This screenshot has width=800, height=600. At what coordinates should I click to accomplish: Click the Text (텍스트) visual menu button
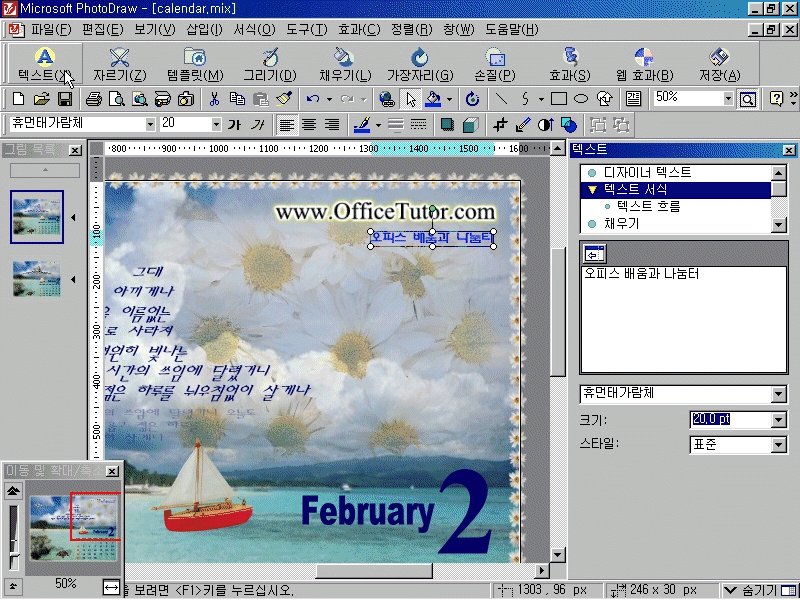coord(44,64)
